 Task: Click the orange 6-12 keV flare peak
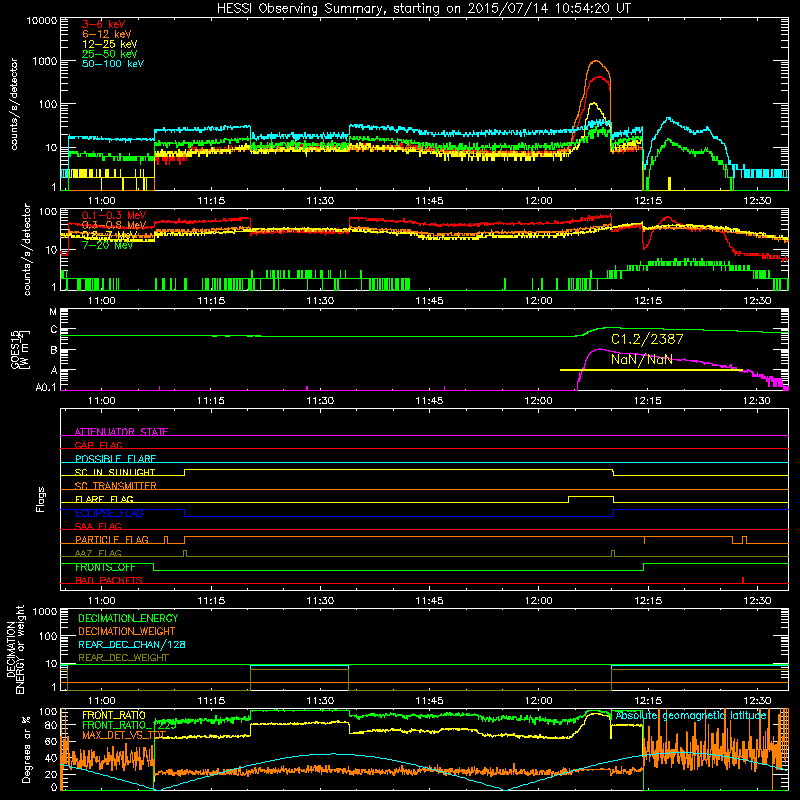[596, 61]
